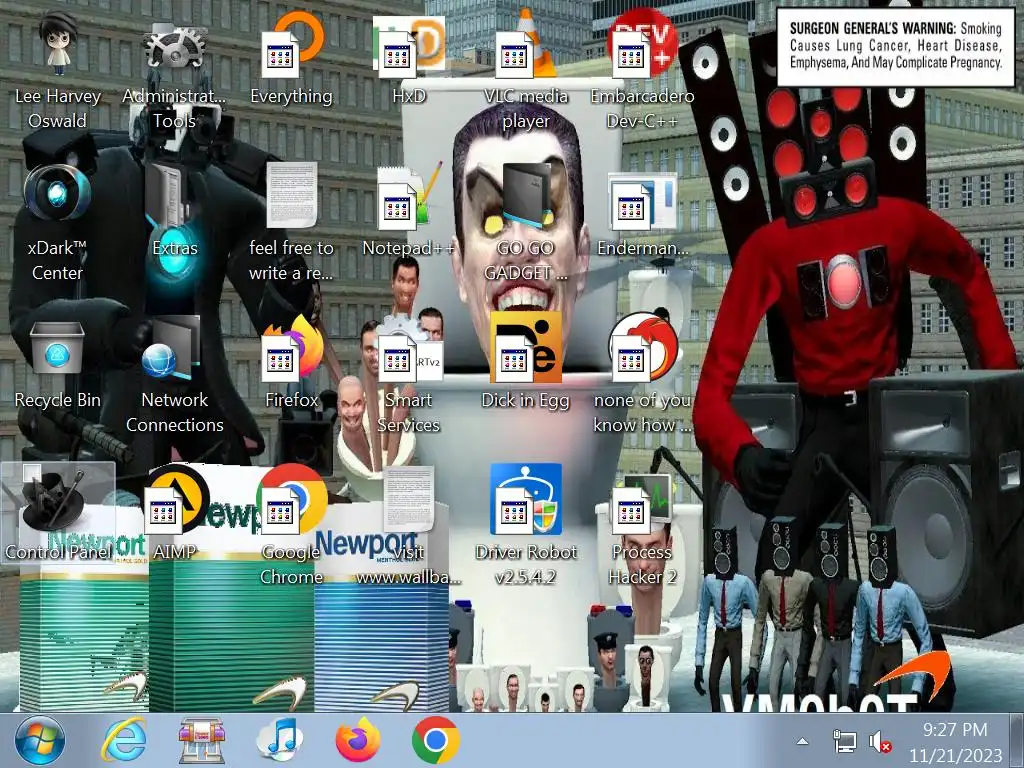
Task: Open the clock showing 9:27 PM
Action: [x=955, y=742]
